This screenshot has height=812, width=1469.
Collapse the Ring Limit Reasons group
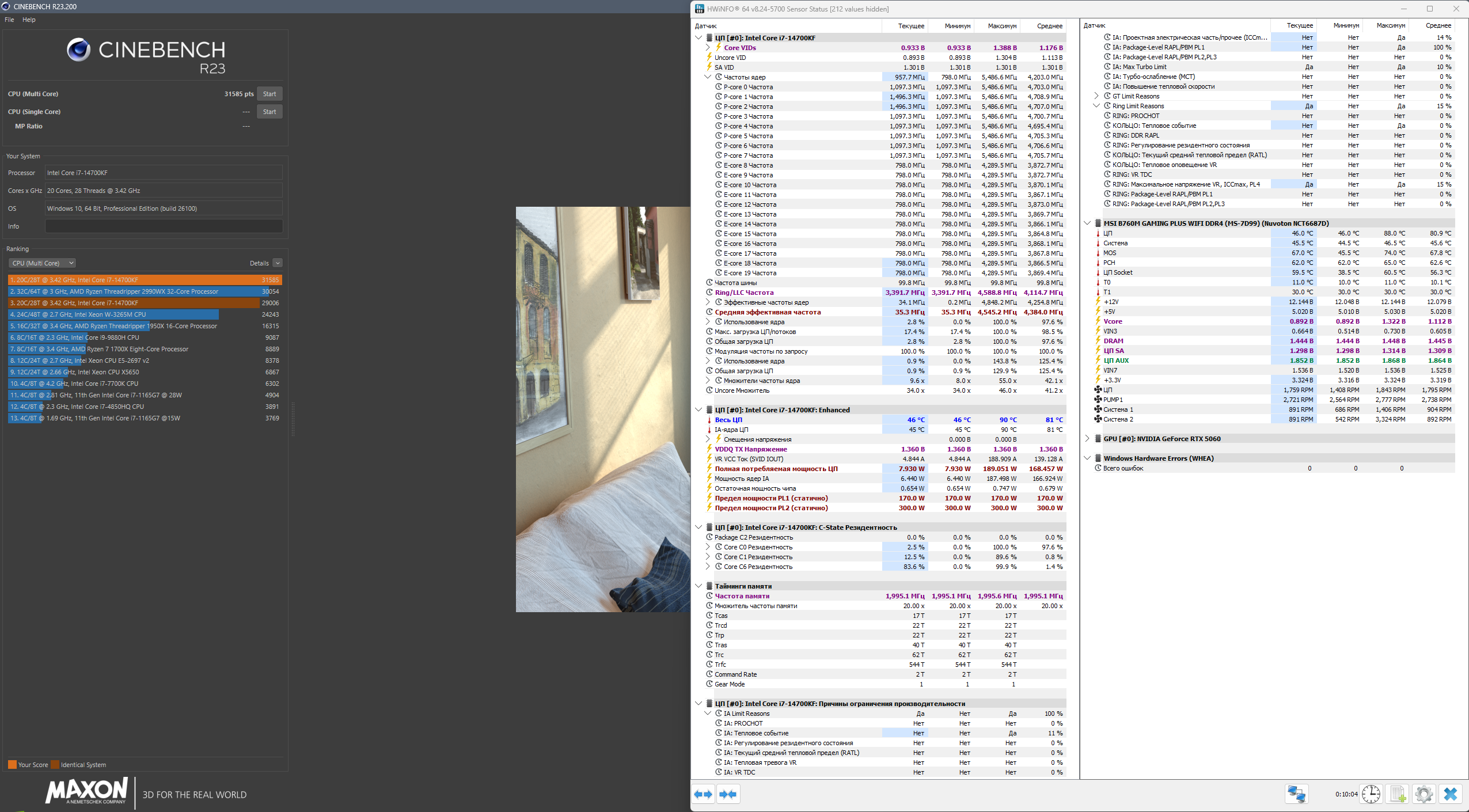click(1096, 106)
